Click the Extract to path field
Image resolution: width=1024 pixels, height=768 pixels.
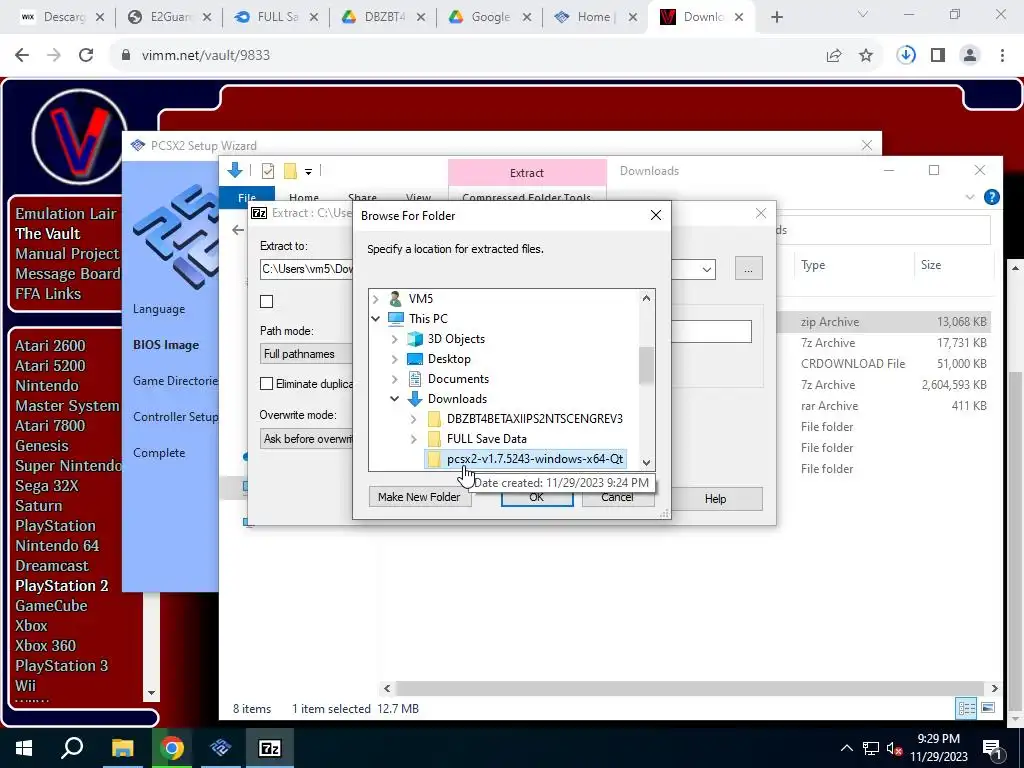coord(306,269)
